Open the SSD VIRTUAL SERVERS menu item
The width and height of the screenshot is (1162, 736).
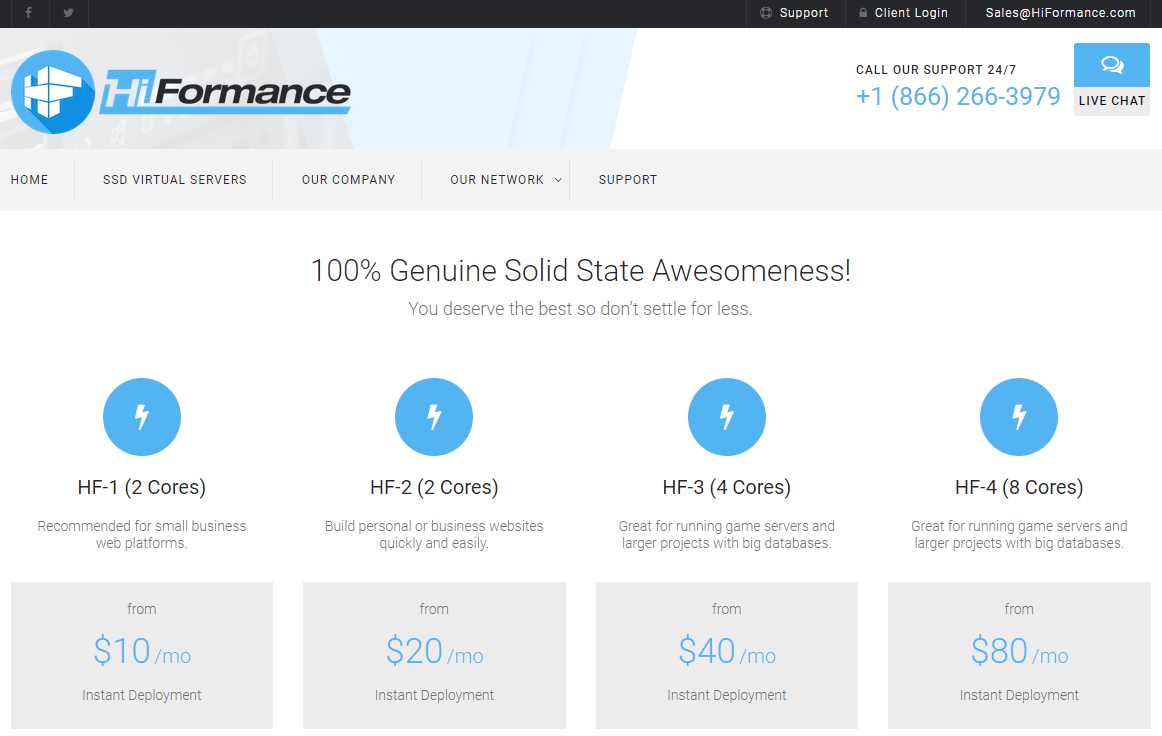[x=174, y=180]
